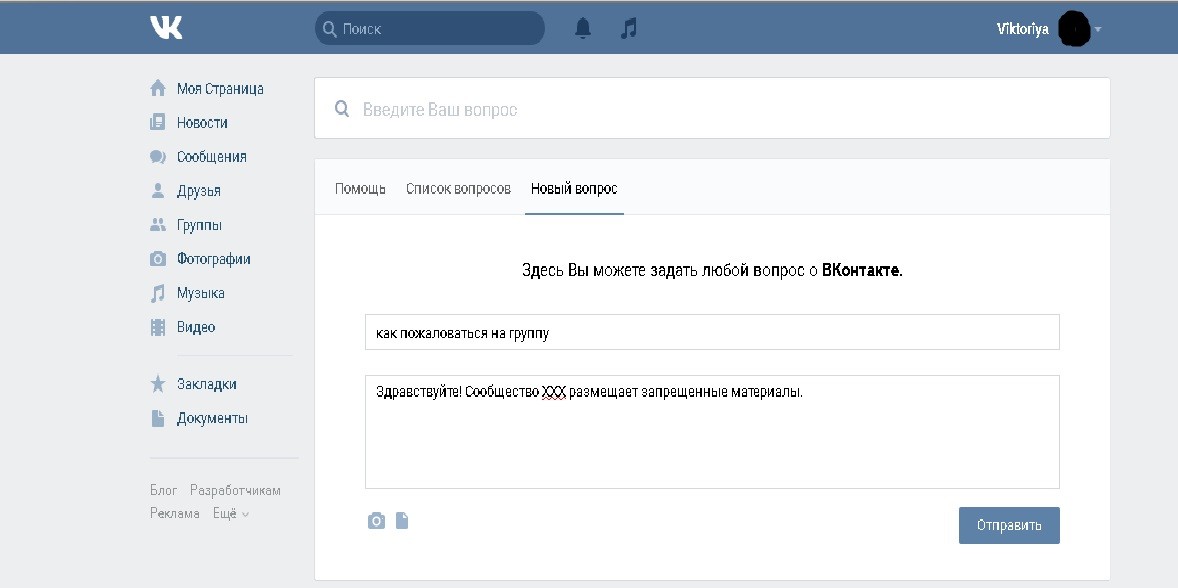Open notifications bell icon
Viewport: 1178px width, 588px height.
pyautogui.click(x=583, y=29)
